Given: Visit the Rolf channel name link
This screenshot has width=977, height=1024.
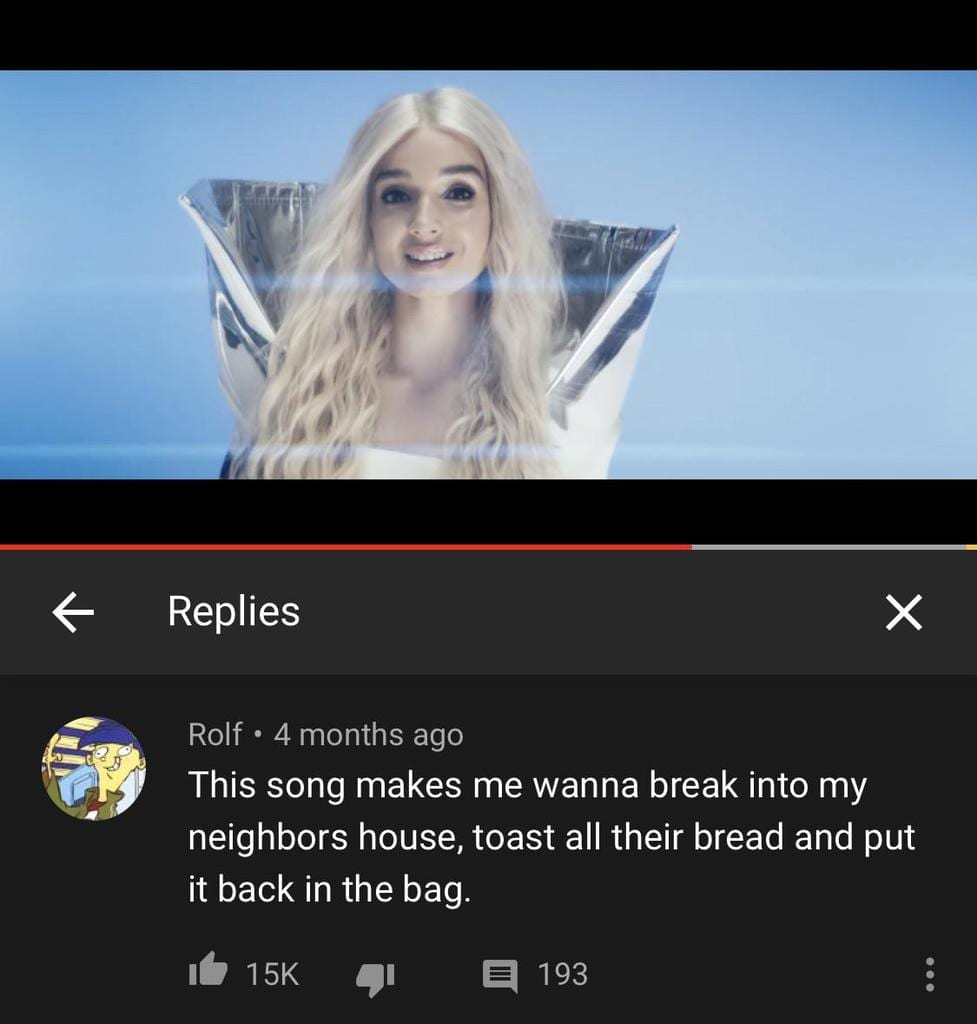Looking at the screenshot, I should pyautogui.click(x=215, y=734).
